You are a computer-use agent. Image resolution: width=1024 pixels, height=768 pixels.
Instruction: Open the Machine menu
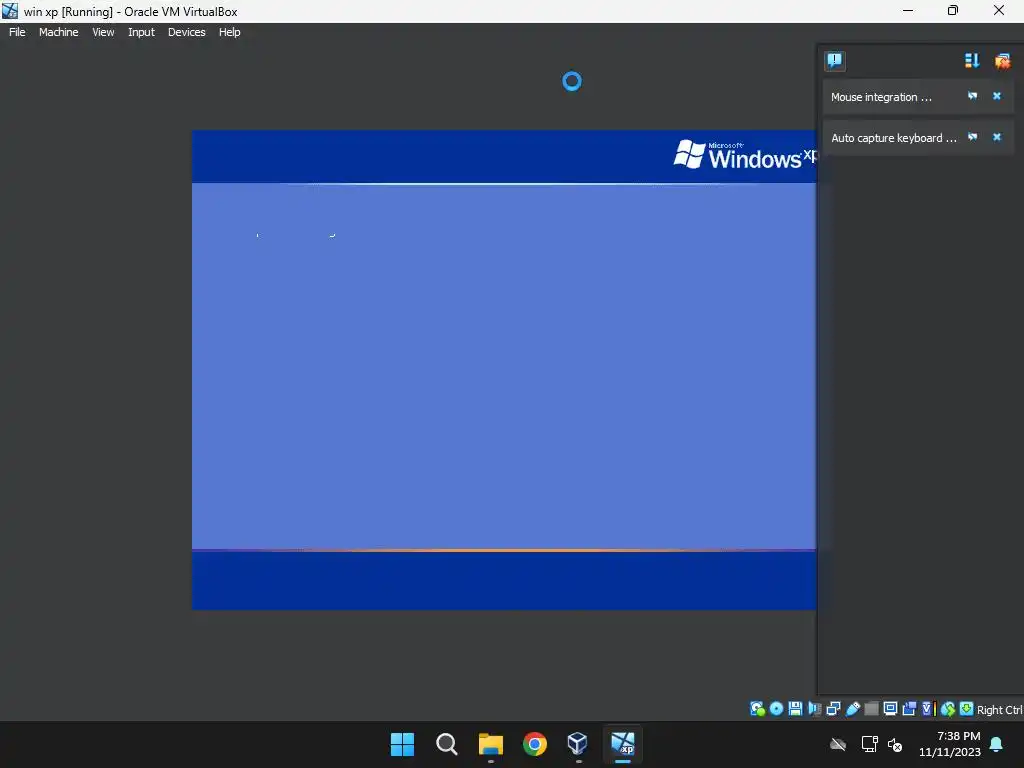58,32
